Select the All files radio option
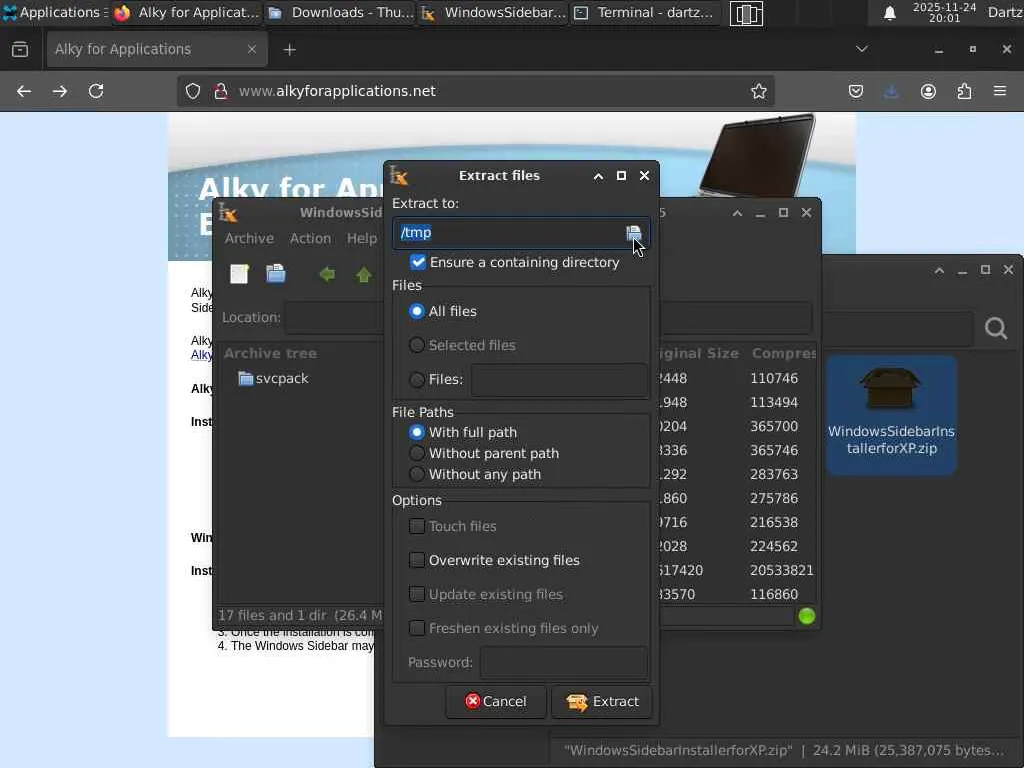Image resolution: width=1024 pixels, height=768 pixels. [x=417, y=312]
